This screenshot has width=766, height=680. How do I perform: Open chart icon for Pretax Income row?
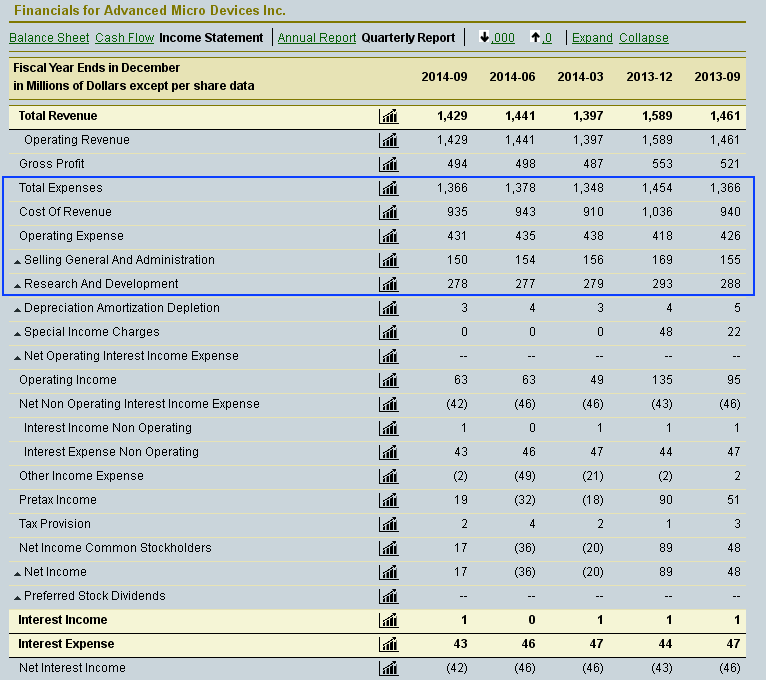coord(389,500)
